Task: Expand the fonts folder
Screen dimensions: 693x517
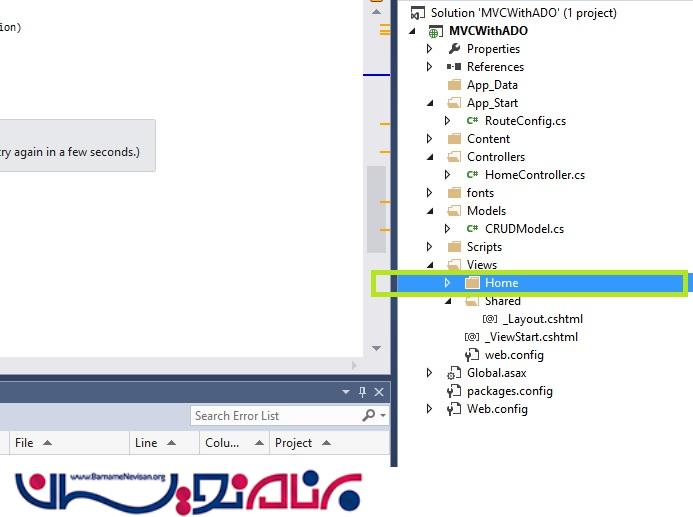Action: tap(430, 193)
